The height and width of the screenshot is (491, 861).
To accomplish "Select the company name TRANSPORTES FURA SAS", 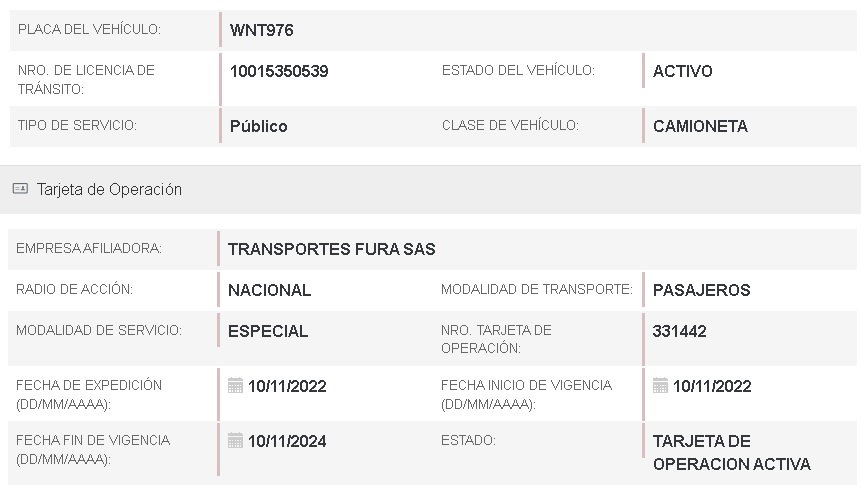I will (332, 249).
